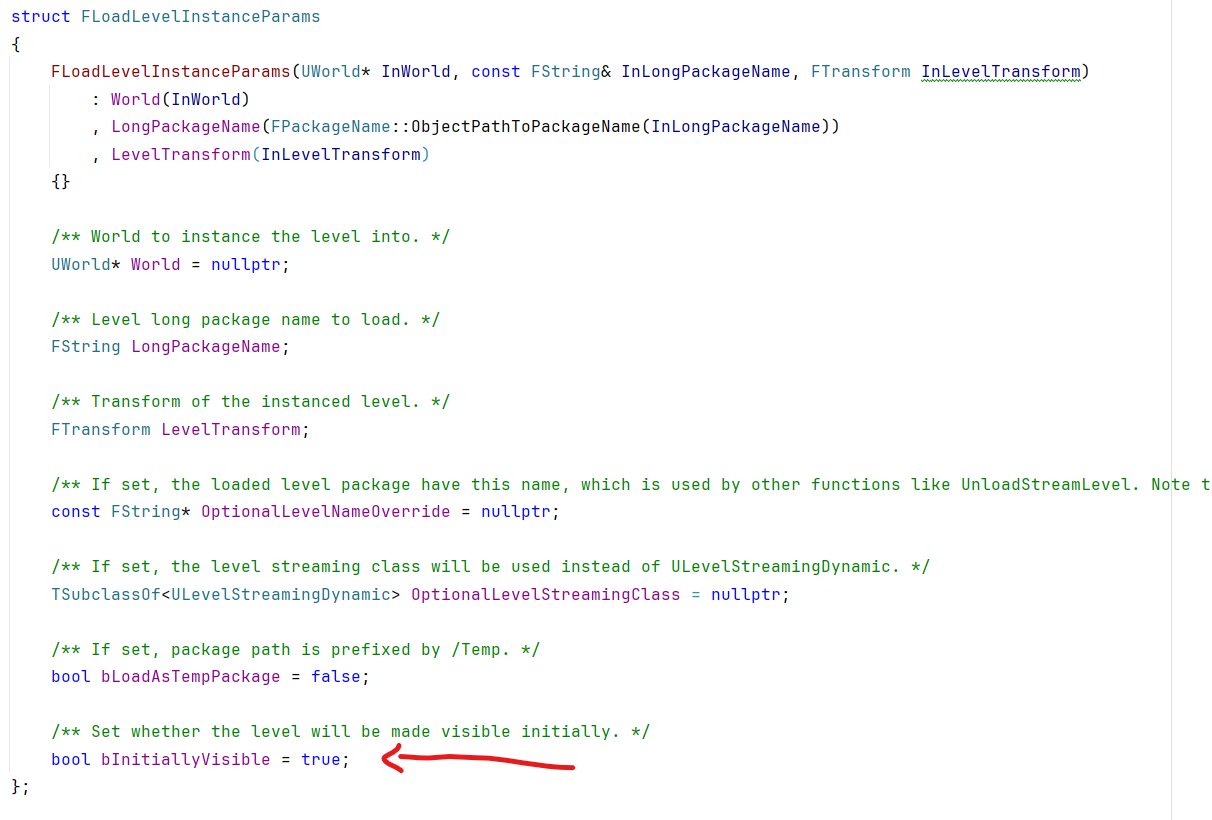The width and height of the screenshot is (1212, 820).
Task: Click UWorld in the constructor parameter list
Action: pos(331,72)
